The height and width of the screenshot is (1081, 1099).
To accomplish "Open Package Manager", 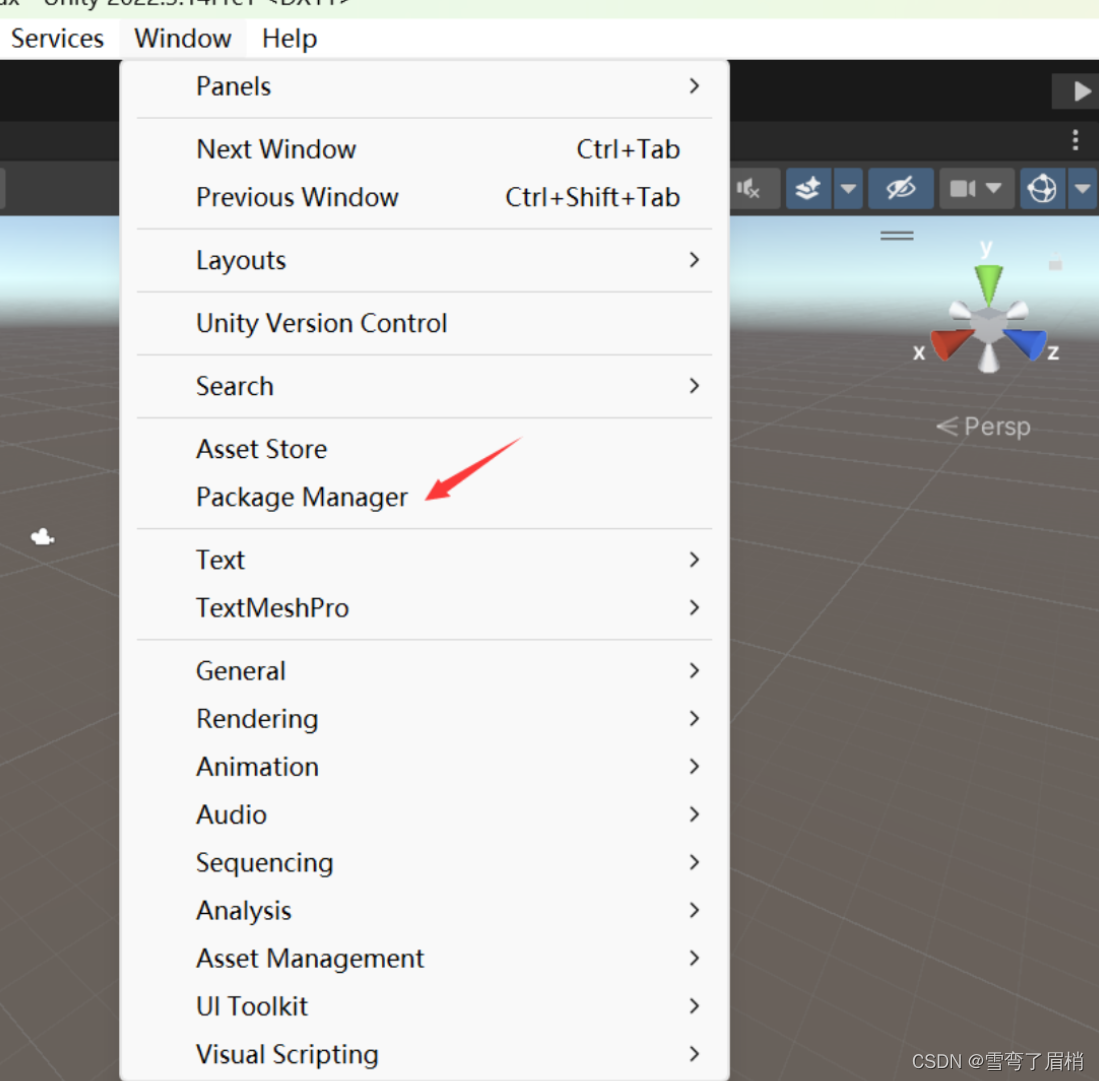I will coord(425,497).
